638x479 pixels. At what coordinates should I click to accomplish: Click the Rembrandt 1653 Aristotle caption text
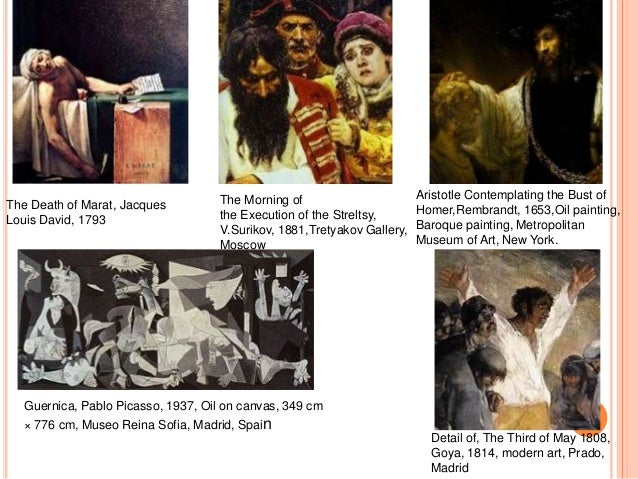pos(518,217)
